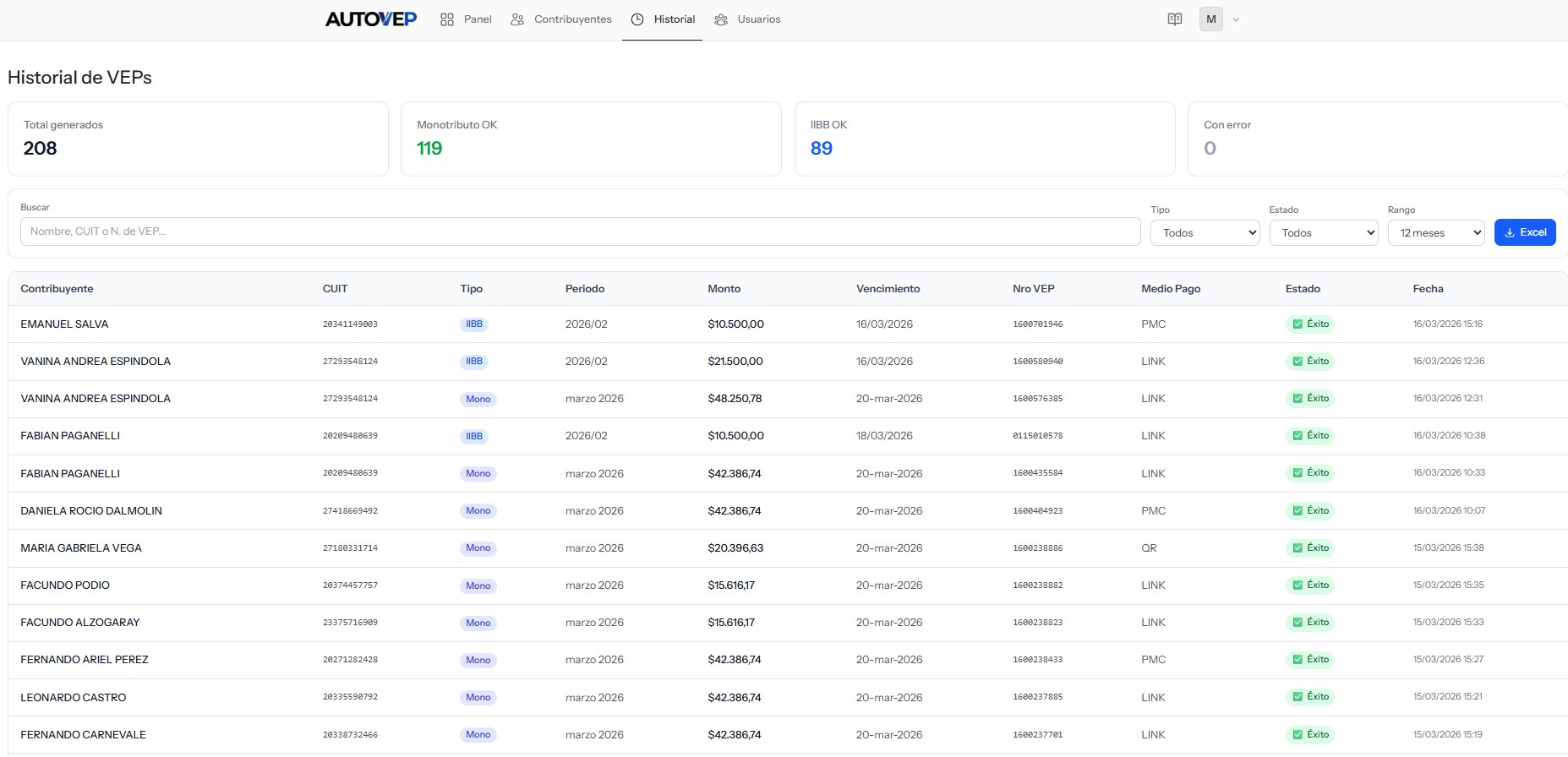Open the Estado filter dropdown
Image resolution: width=1568 pixels, height=757 pixels.
coord(1323,233)
